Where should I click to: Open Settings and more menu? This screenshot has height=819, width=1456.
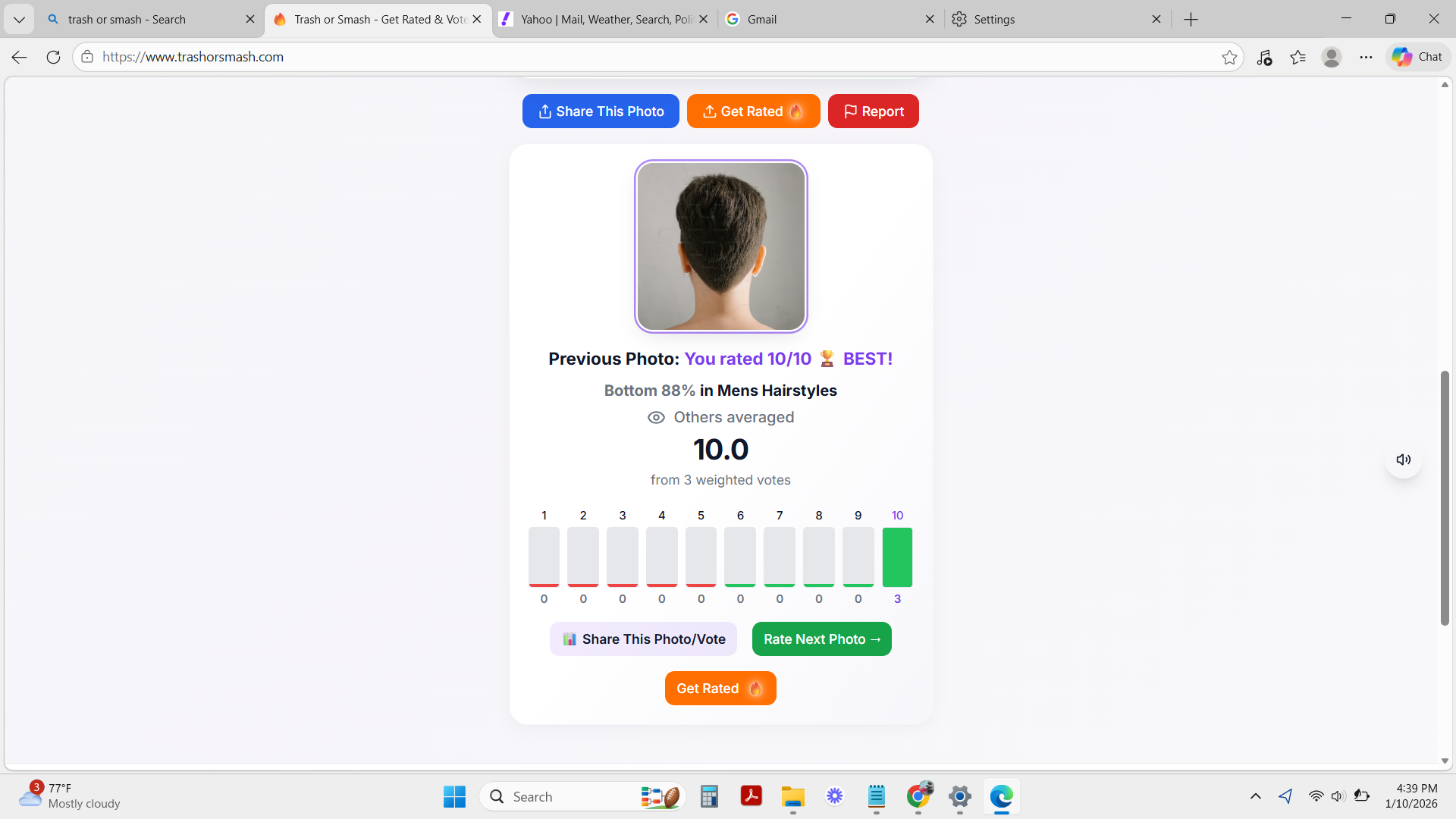click(x=1366, y=57)
